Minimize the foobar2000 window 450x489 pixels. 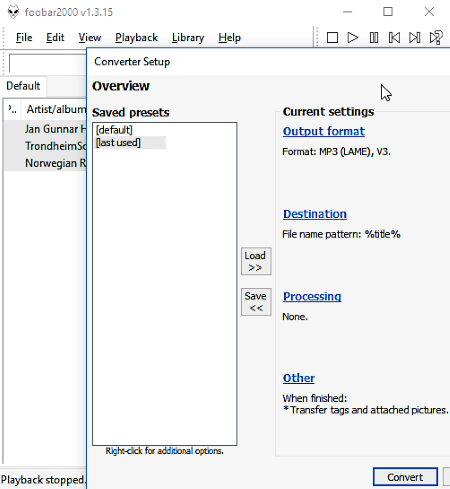pos(348,12)
